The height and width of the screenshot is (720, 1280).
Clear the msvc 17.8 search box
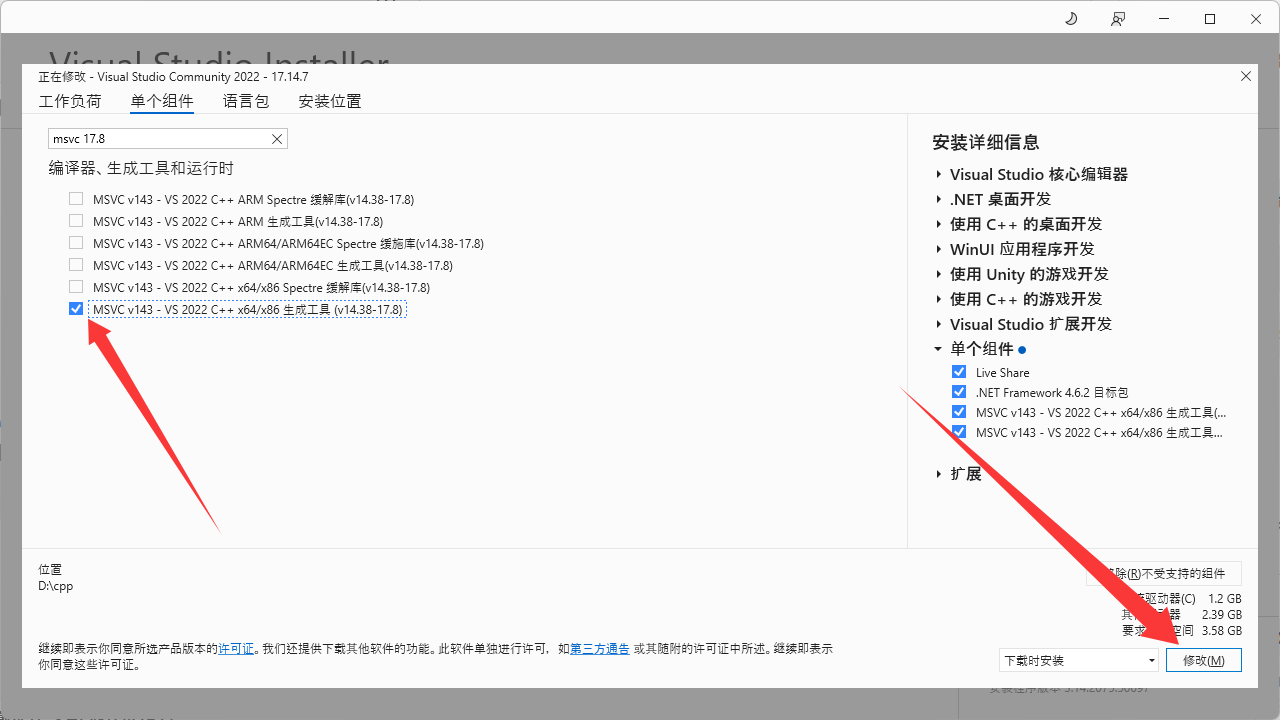[x=277, y=139]
